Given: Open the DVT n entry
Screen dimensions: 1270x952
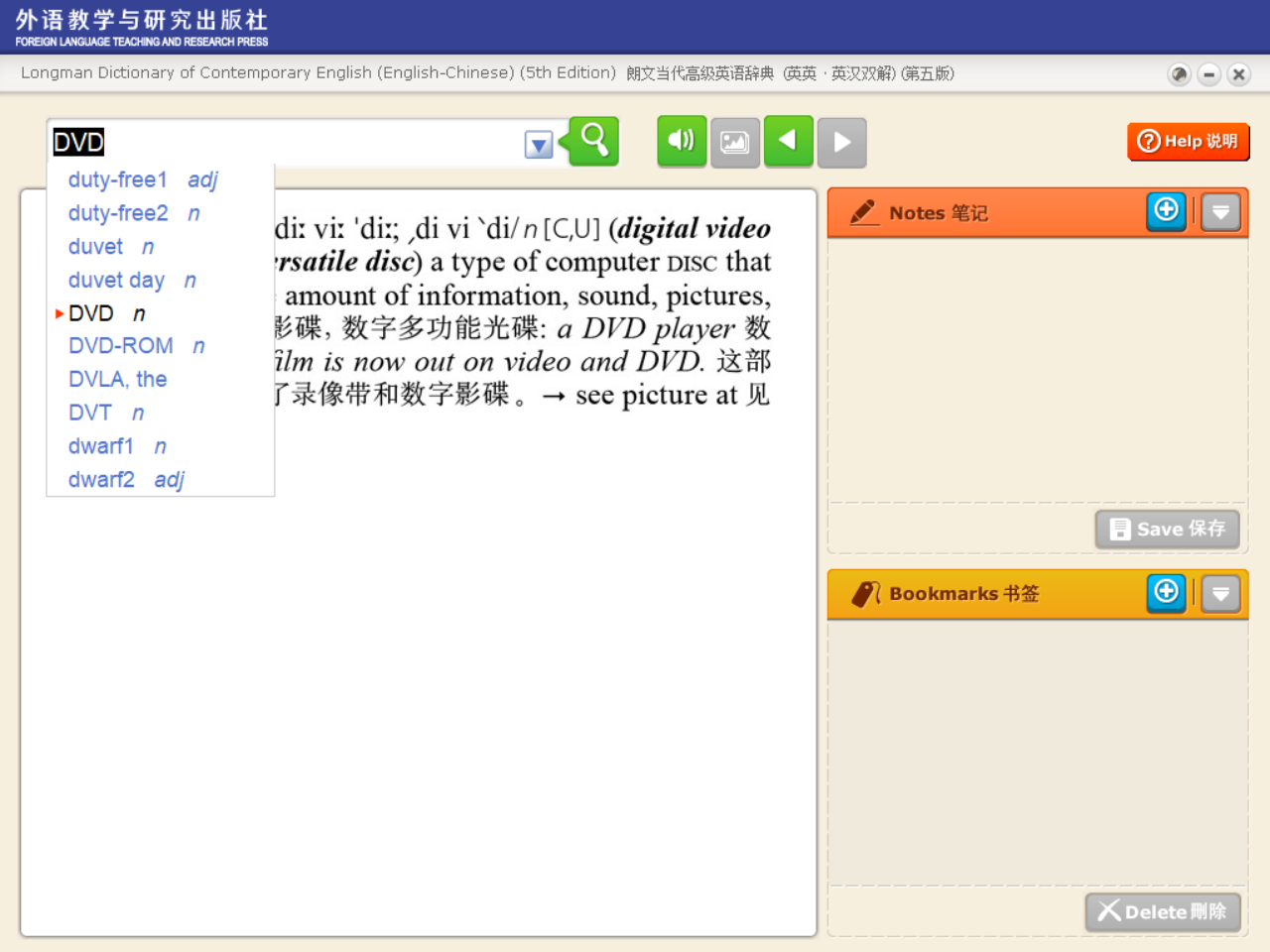Looking at the screenshot, I should pos(106,414).
